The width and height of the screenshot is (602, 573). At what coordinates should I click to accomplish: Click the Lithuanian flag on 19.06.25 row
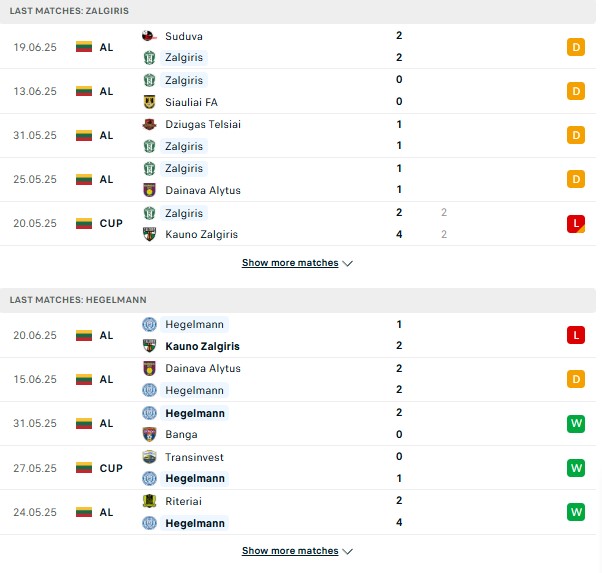[84, 47]
